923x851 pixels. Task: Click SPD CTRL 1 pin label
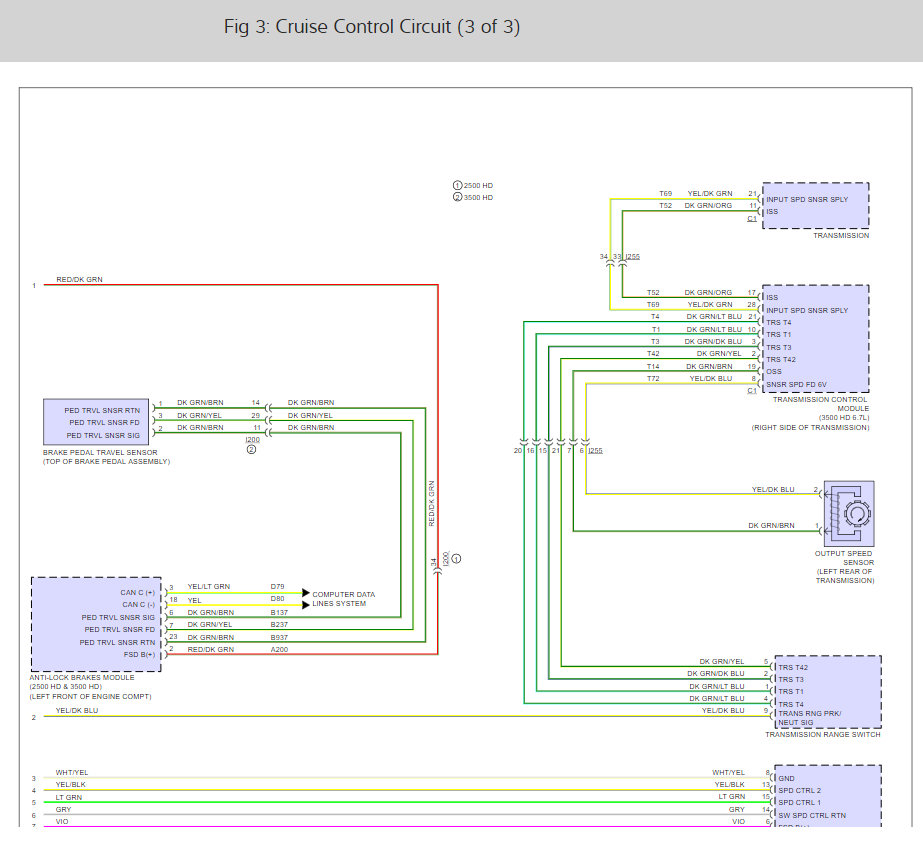coord(799,803)
